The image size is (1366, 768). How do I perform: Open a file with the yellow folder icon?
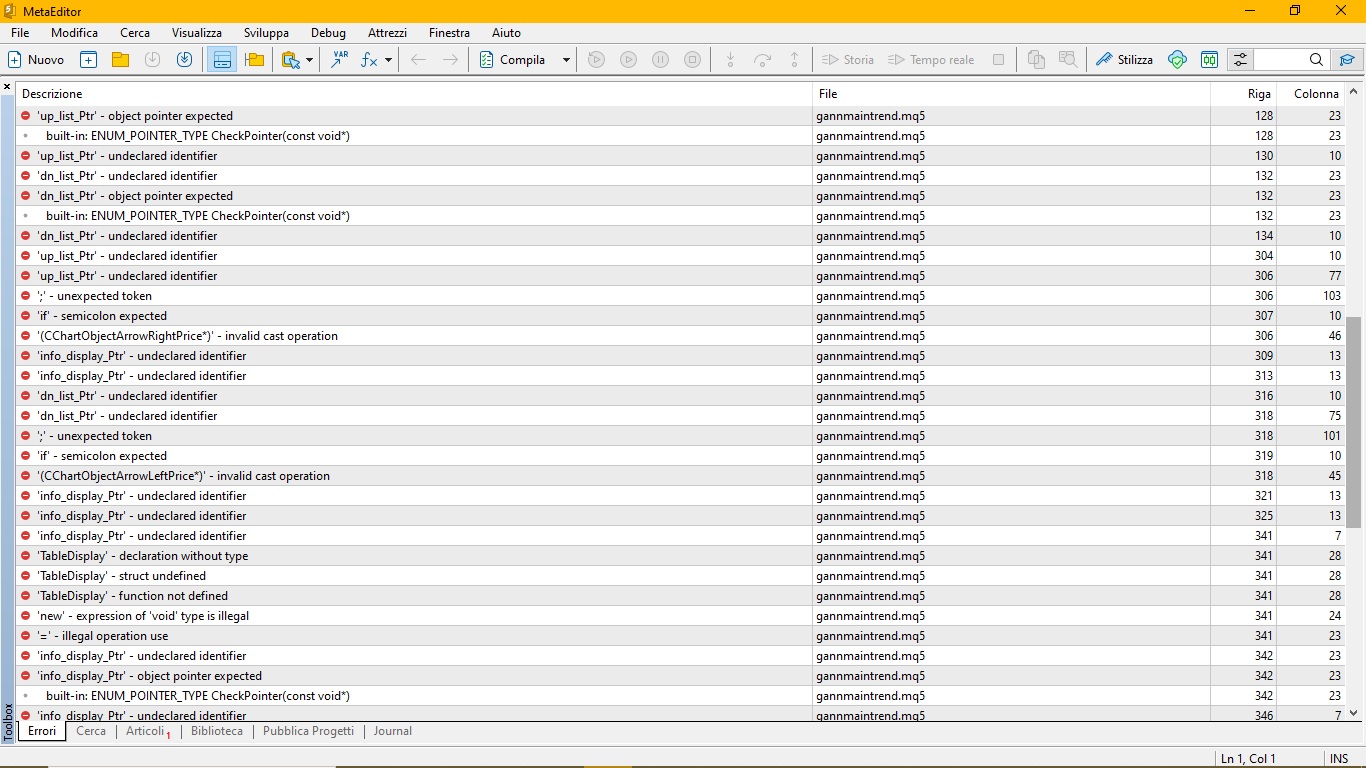coord(120,60)
